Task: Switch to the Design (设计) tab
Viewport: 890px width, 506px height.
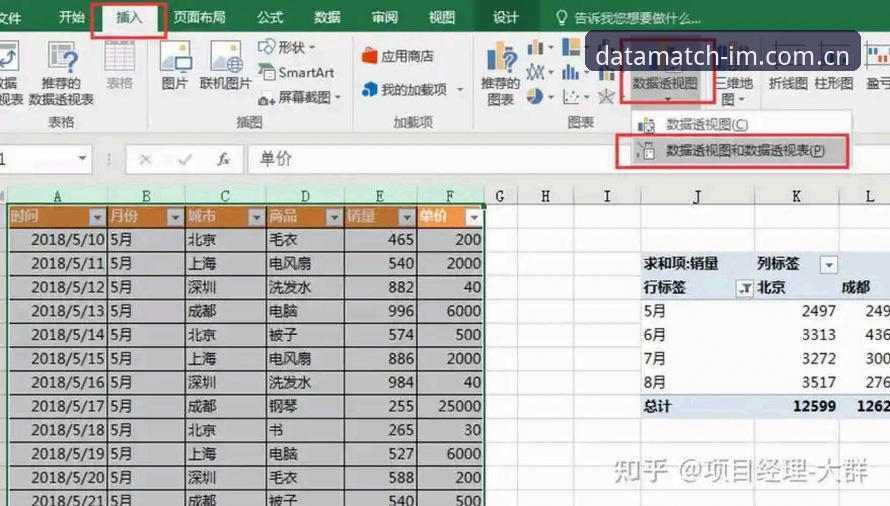Action: point(505,17)
